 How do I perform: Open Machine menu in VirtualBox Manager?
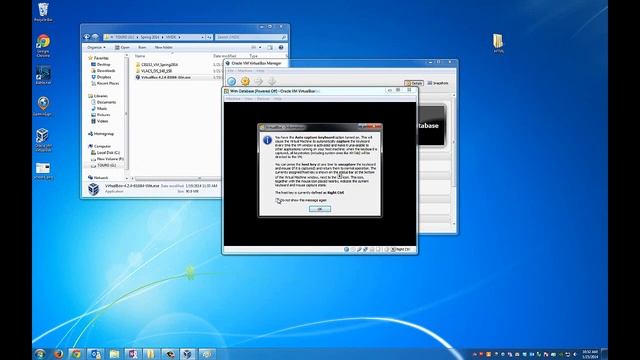(x=245, y=71)
